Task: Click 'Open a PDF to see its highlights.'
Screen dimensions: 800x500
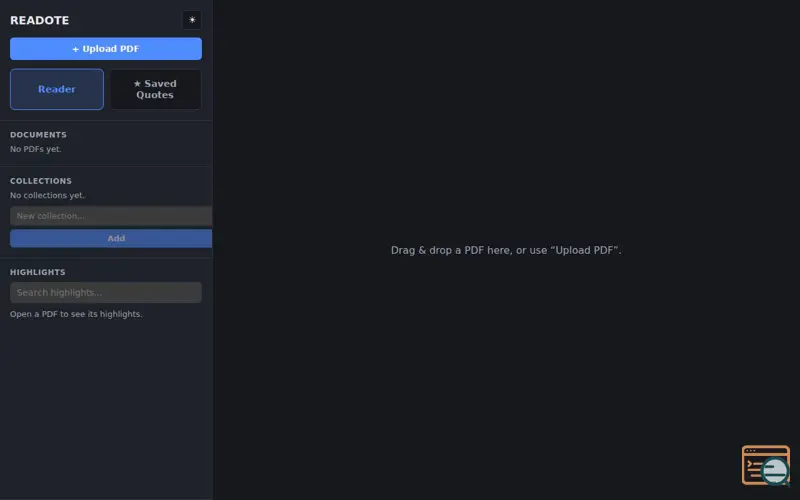Action: 76,314
